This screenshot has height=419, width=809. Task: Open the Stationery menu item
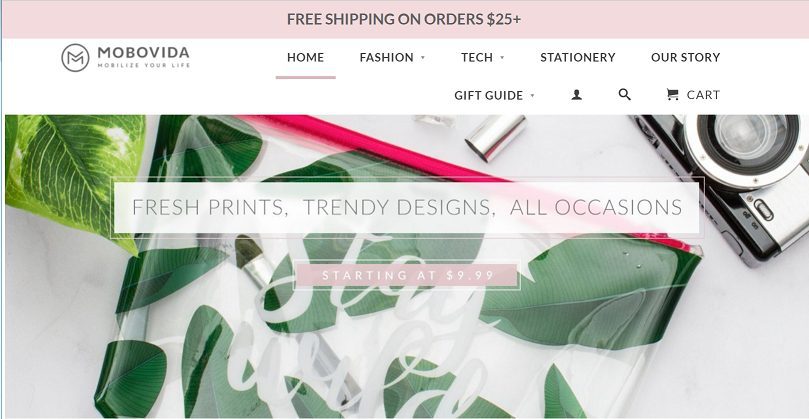(x=578, y=57)
